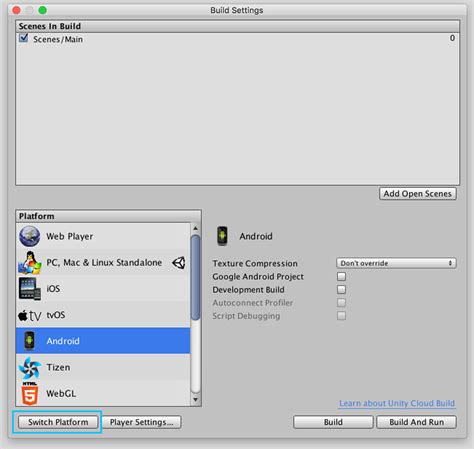474x449 pixels.
Task: Select the Tizen platform row
Action: coord(103,367)
